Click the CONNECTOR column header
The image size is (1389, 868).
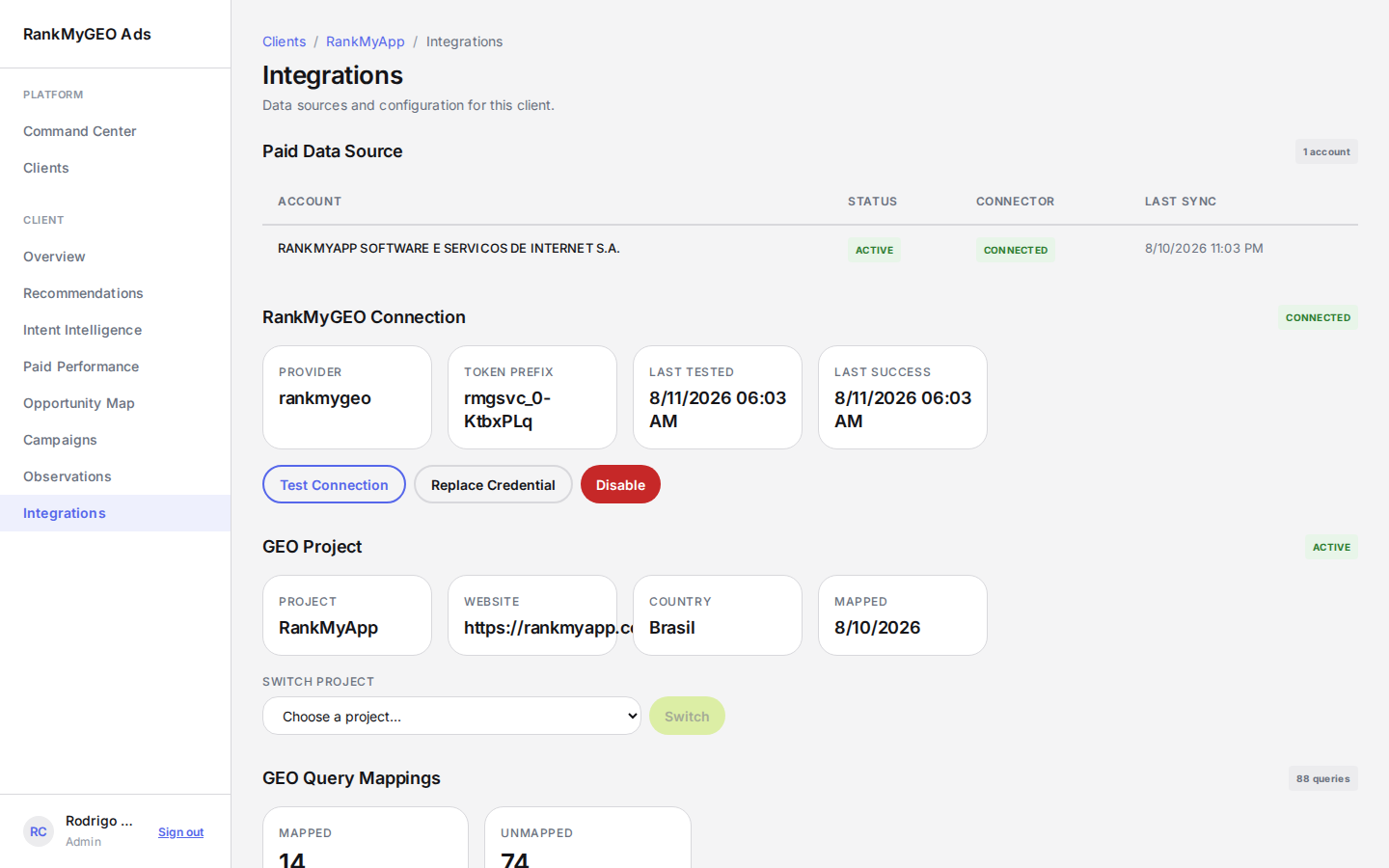(x=1015, y=202)
